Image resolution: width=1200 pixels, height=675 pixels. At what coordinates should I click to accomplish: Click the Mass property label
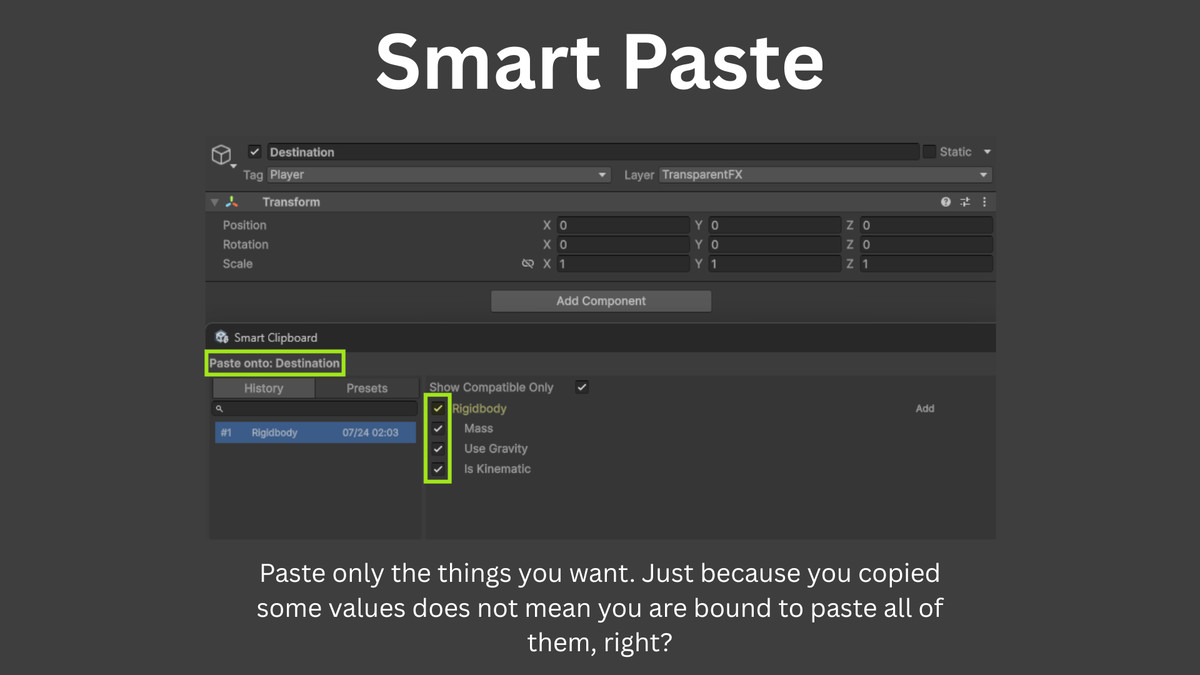pyautogui.click(x=478, y=428)
